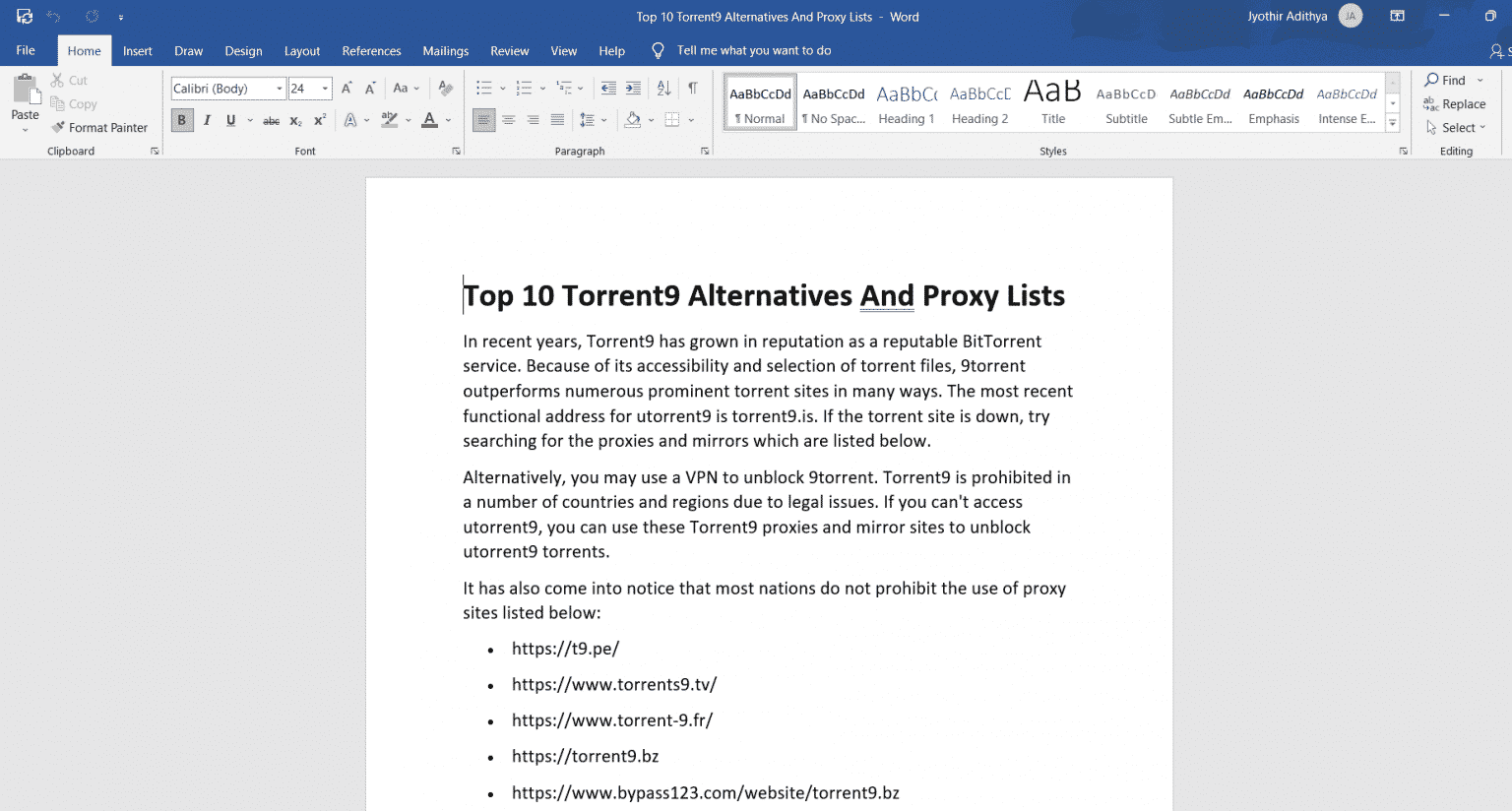This screenshot has width=1512, height=811.
Task: Toggle bold formatting
Action: (181, 119)
